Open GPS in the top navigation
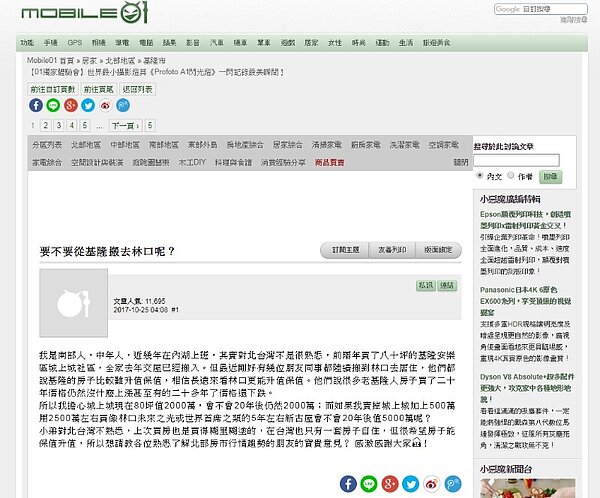 pyautogui.click(x=75, y=42)
